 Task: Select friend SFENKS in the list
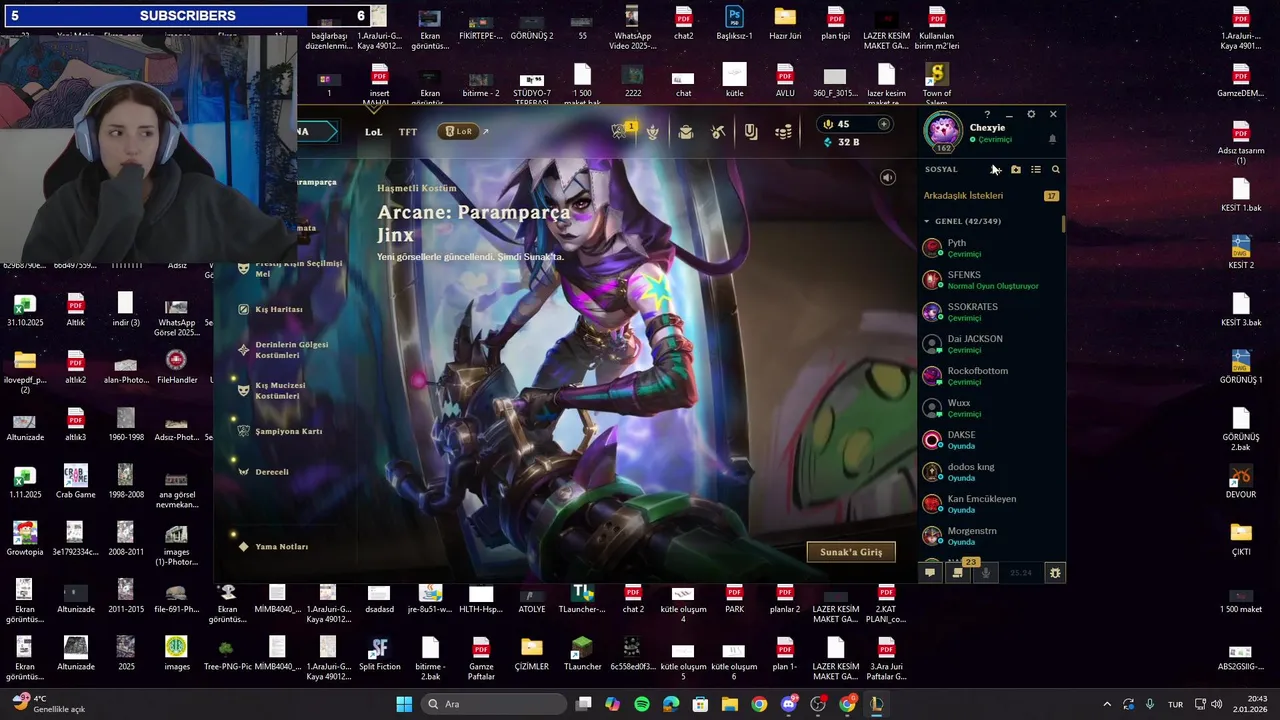tap(990, 279)
